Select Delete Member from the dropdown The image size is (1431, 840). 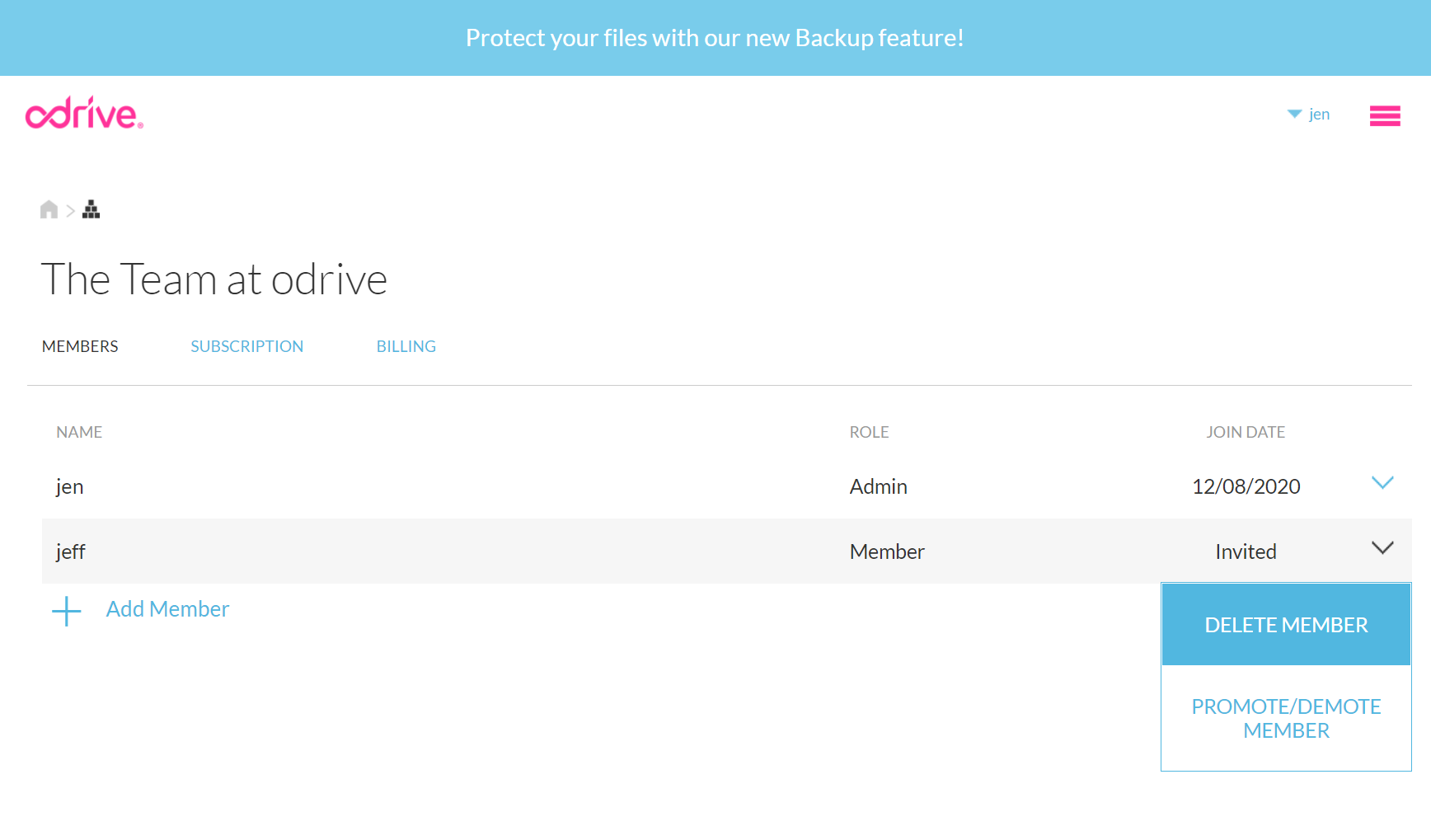coord(1285,625)
